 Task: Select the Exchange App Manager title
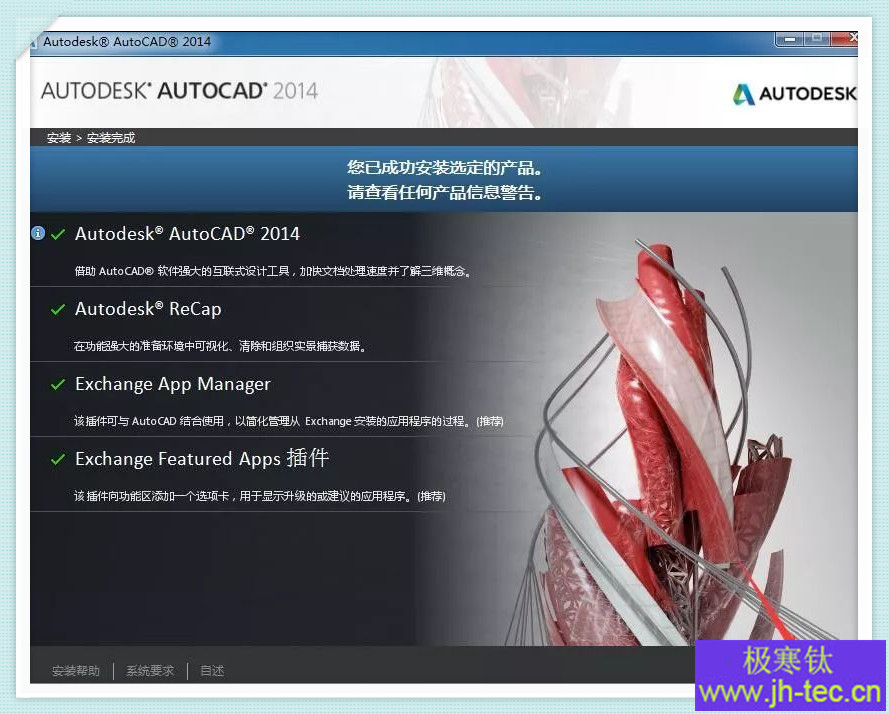pos(173,384)
